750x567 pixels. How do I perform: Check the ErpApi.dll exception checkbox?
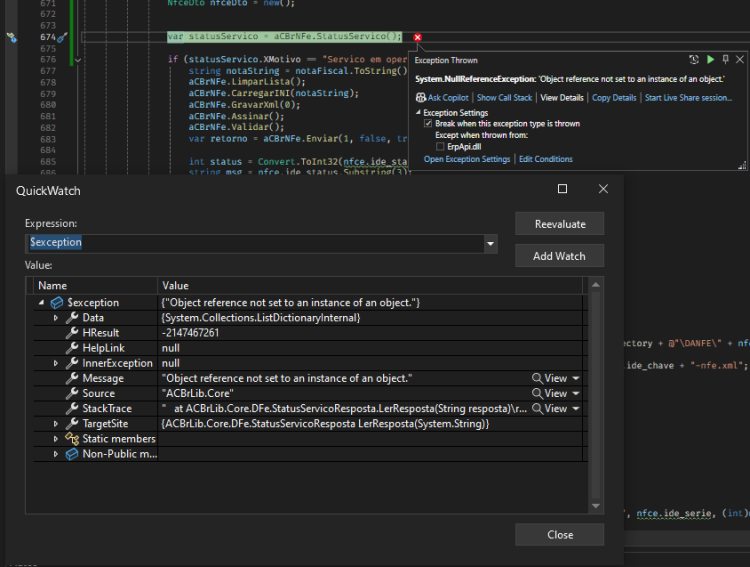pyautogui.click(x=440, y=146)
